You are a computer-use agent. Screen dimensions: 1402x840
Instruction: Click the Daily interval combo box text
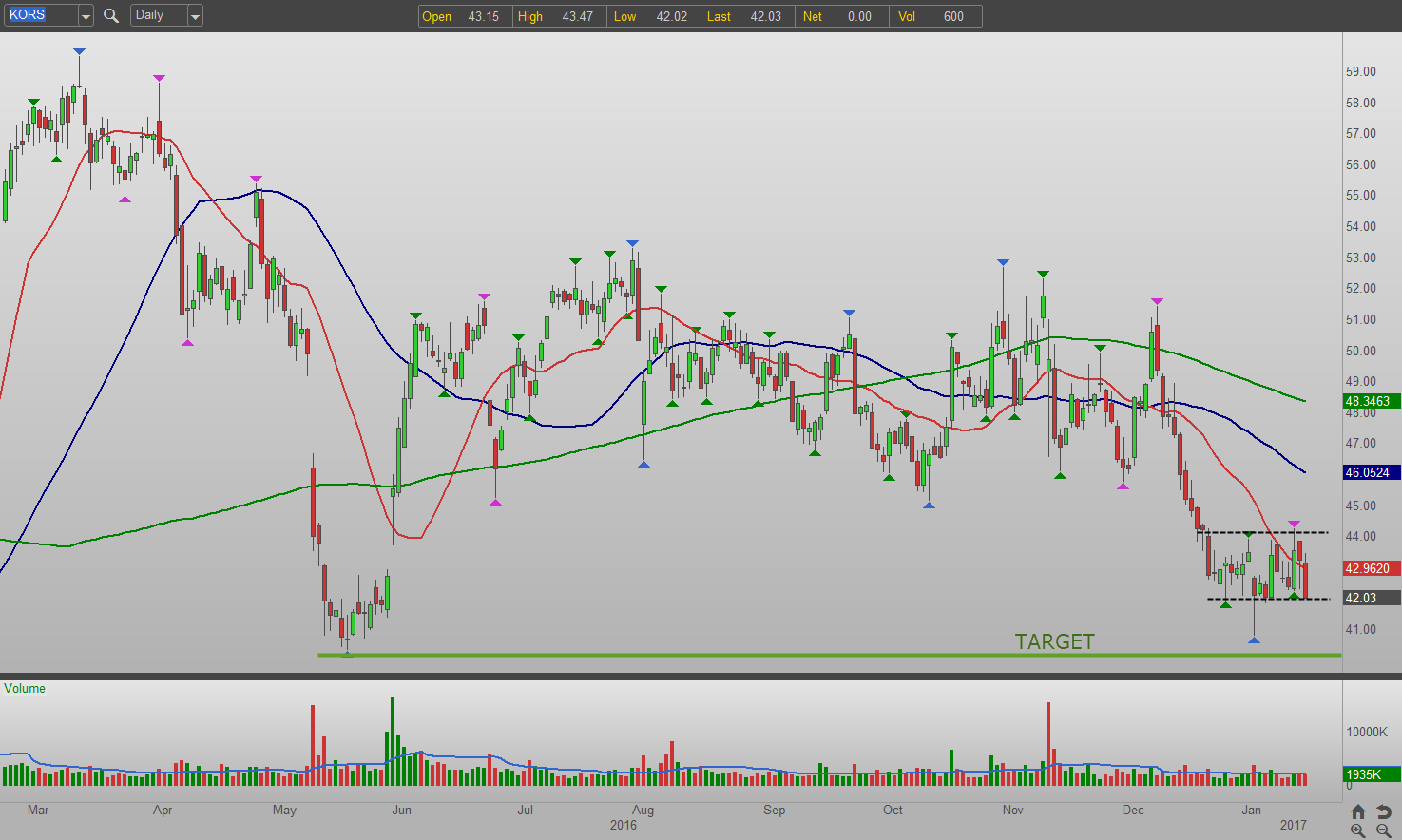click(157, 15)
